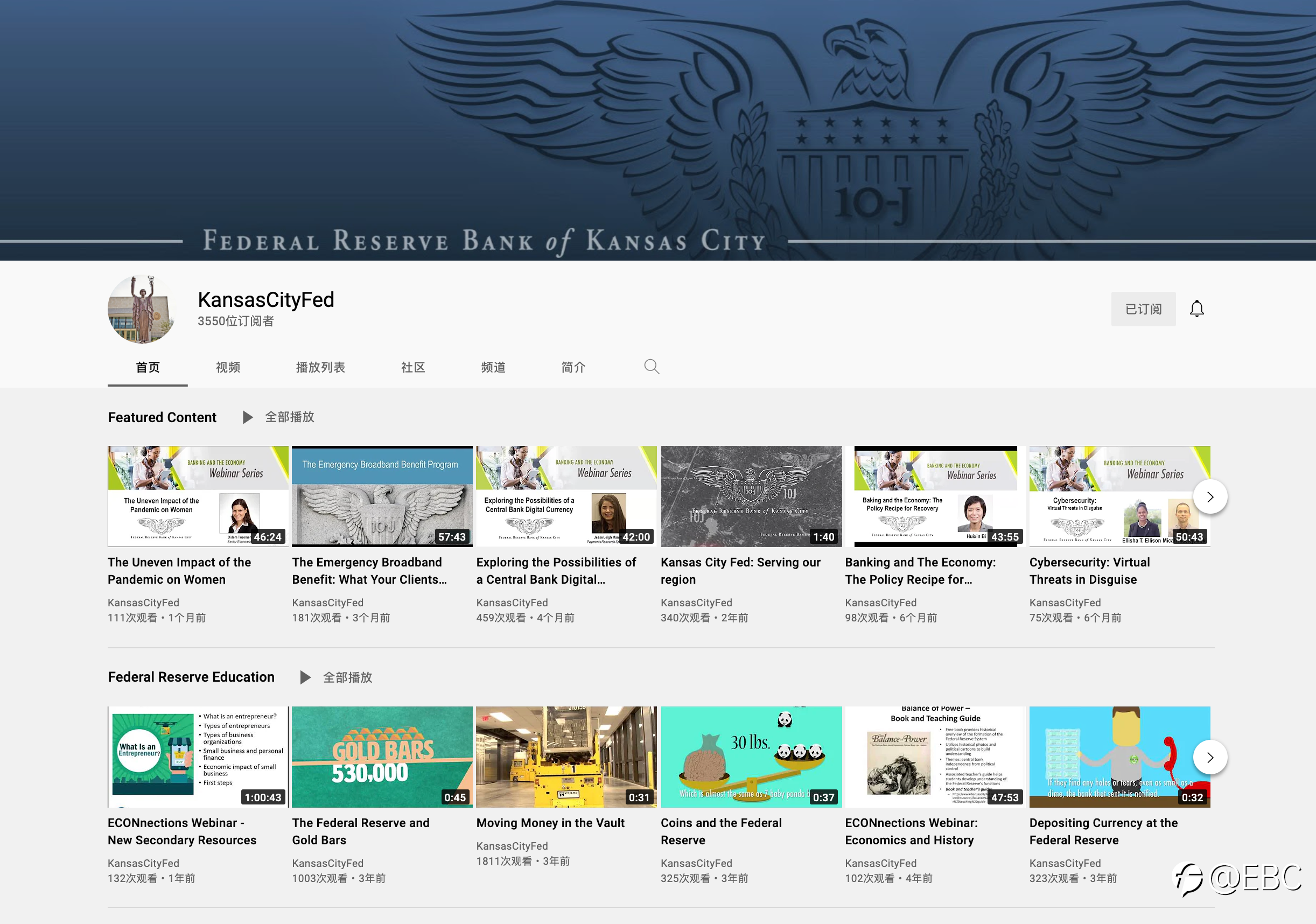
Task: Open the Central Bank Digital Currency video thumbnail
Action: coord(566,496)
